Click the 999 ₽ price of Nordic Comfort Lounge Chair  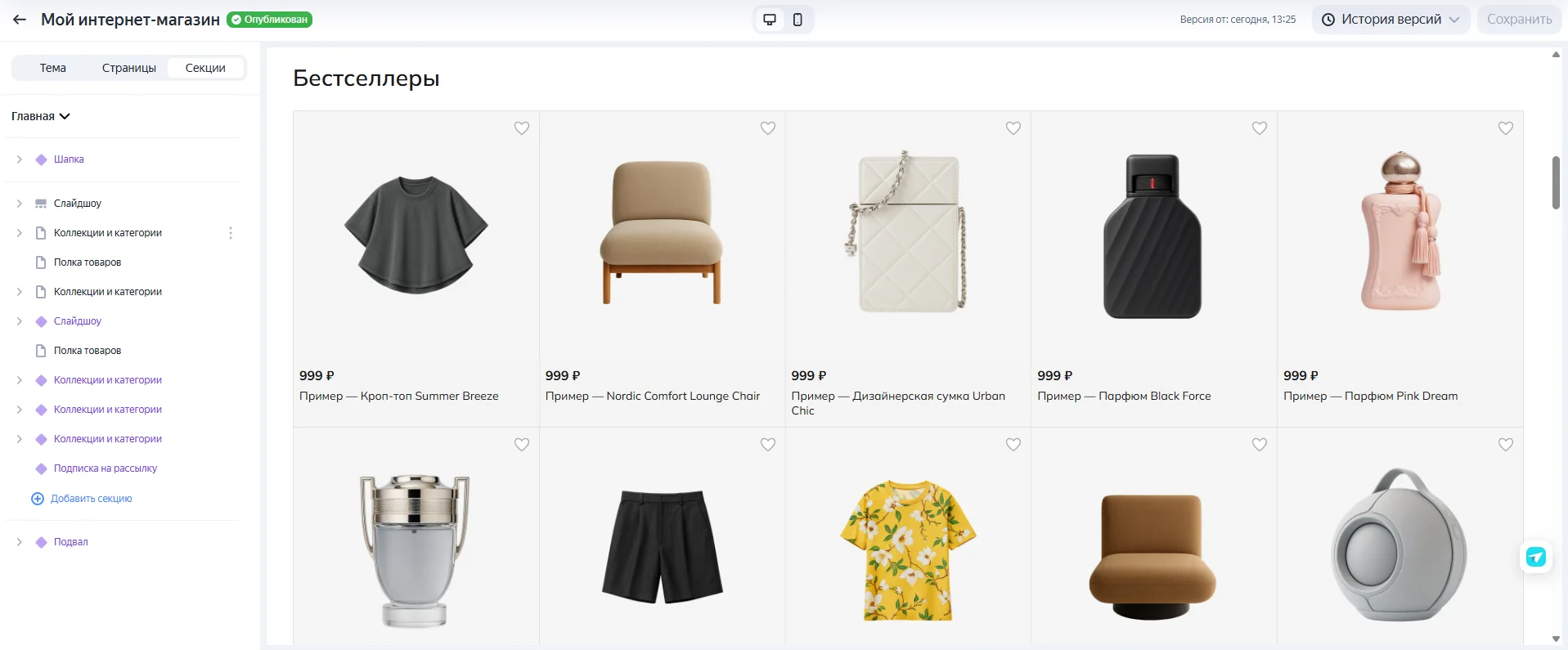[563, 376]
